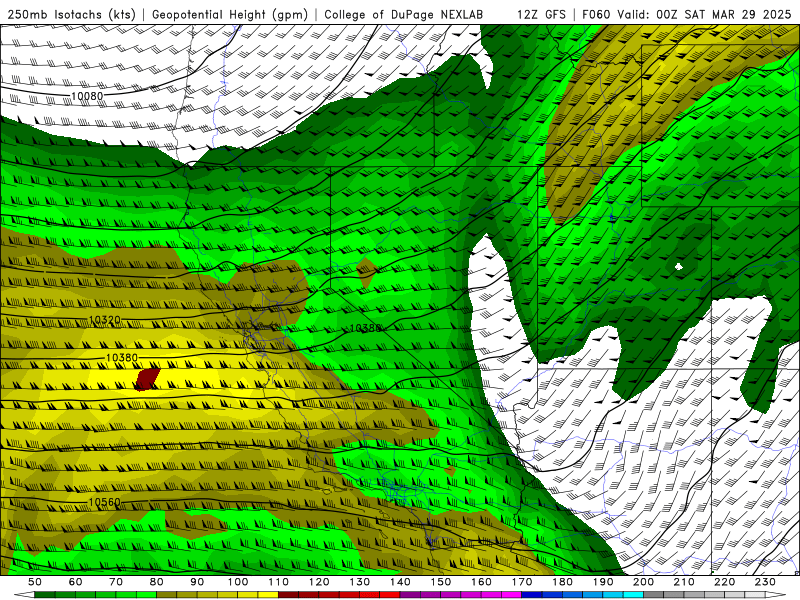Click the 10080 height contour label

87,96
